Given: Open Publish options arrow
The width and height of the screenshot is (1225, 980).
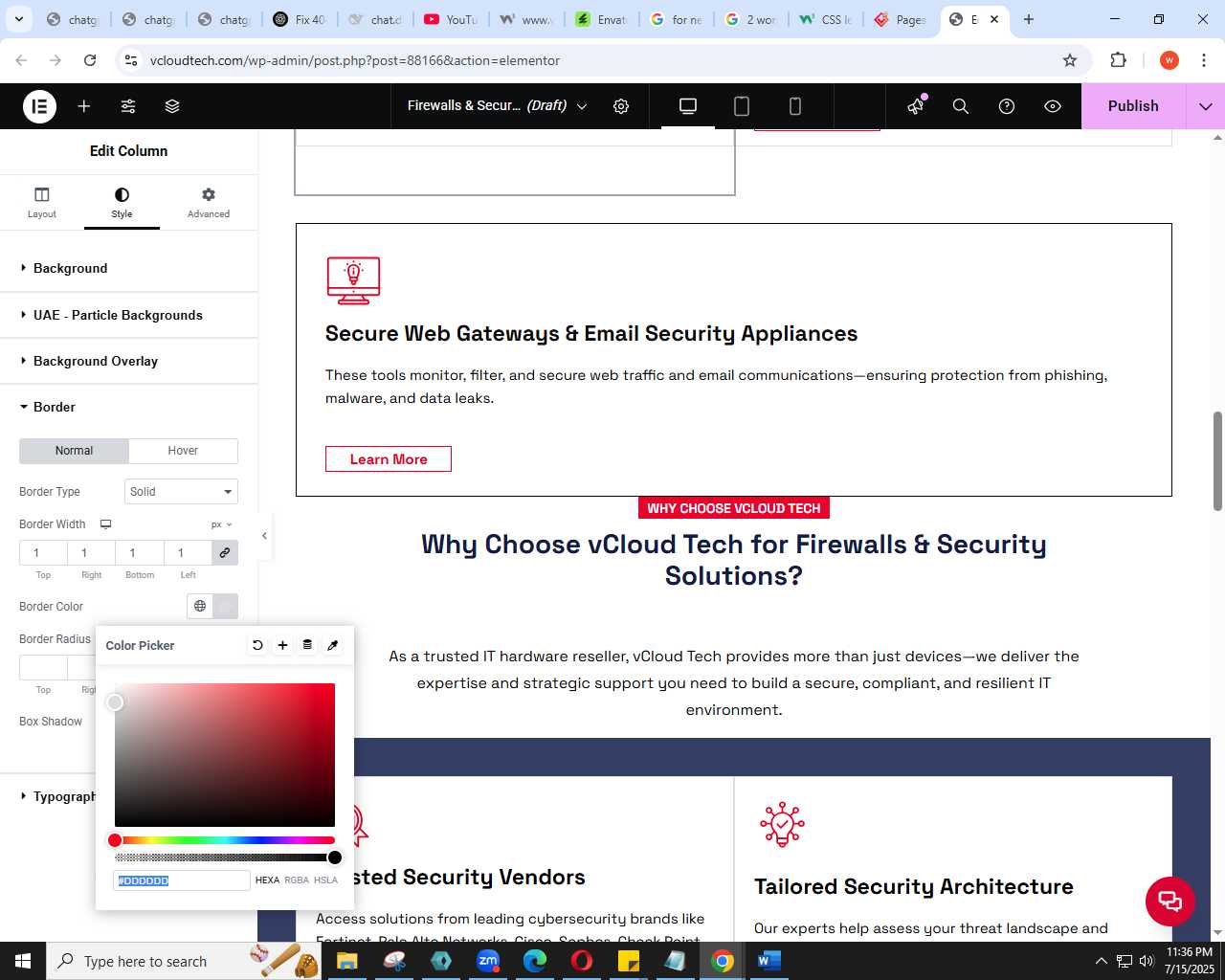Looking at the screenshot, I should pyautogui.click(x=1205, y=106).
